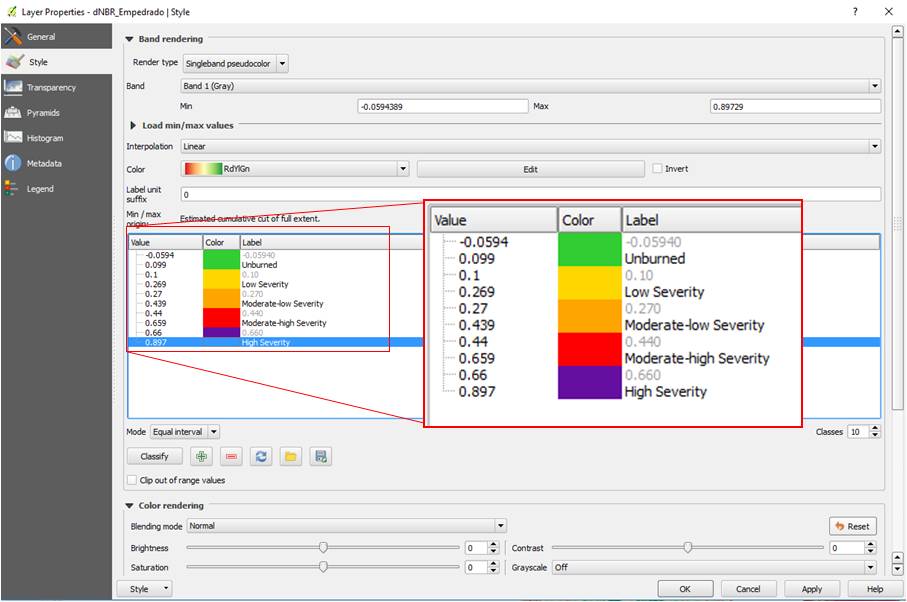The width and height of the screenshot is (907, 602).
Task: Switch to the General tab
Action: coord(41,37)
